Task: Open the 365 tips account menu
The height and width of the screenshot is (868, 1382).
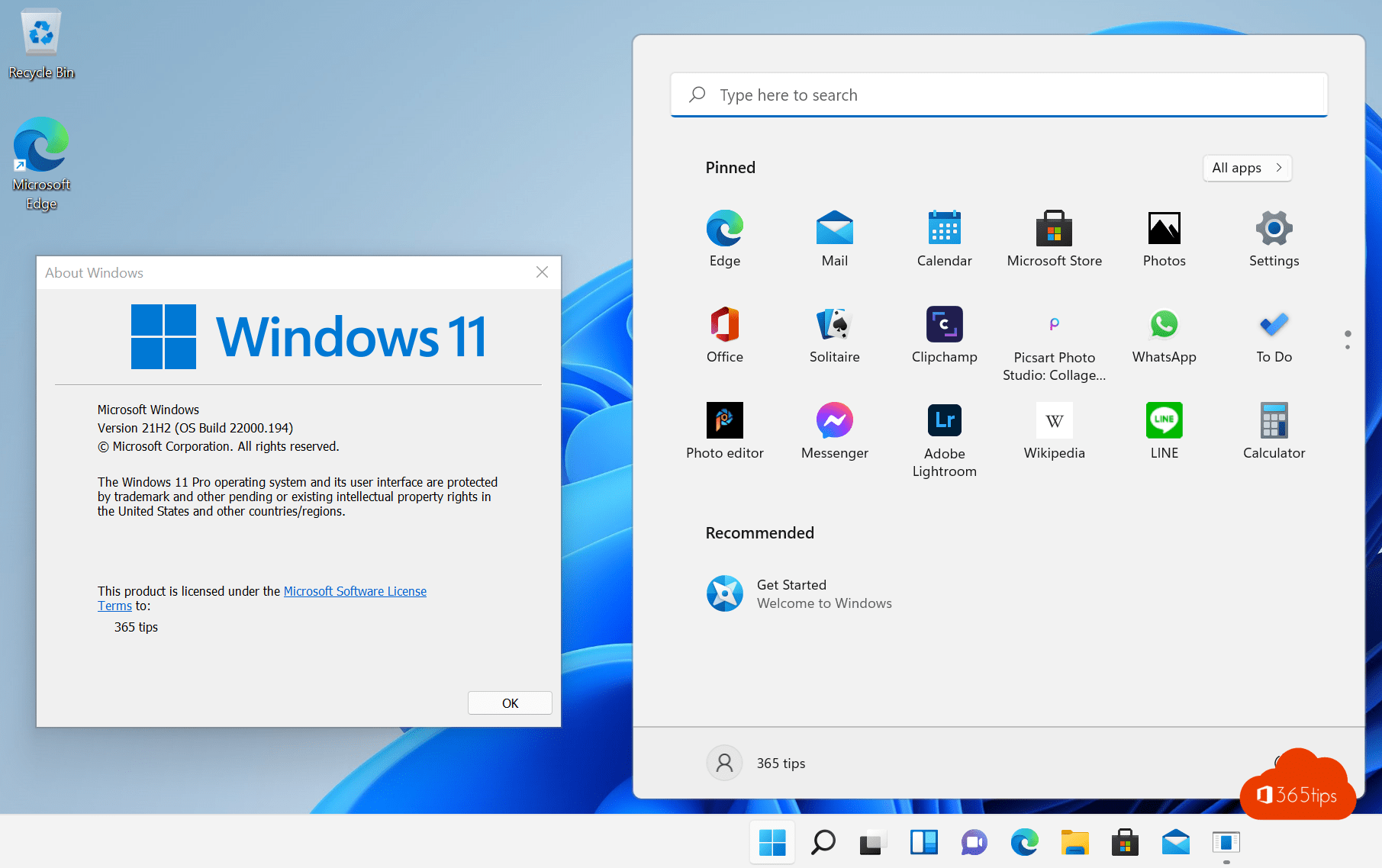Action: coord(756,763)
